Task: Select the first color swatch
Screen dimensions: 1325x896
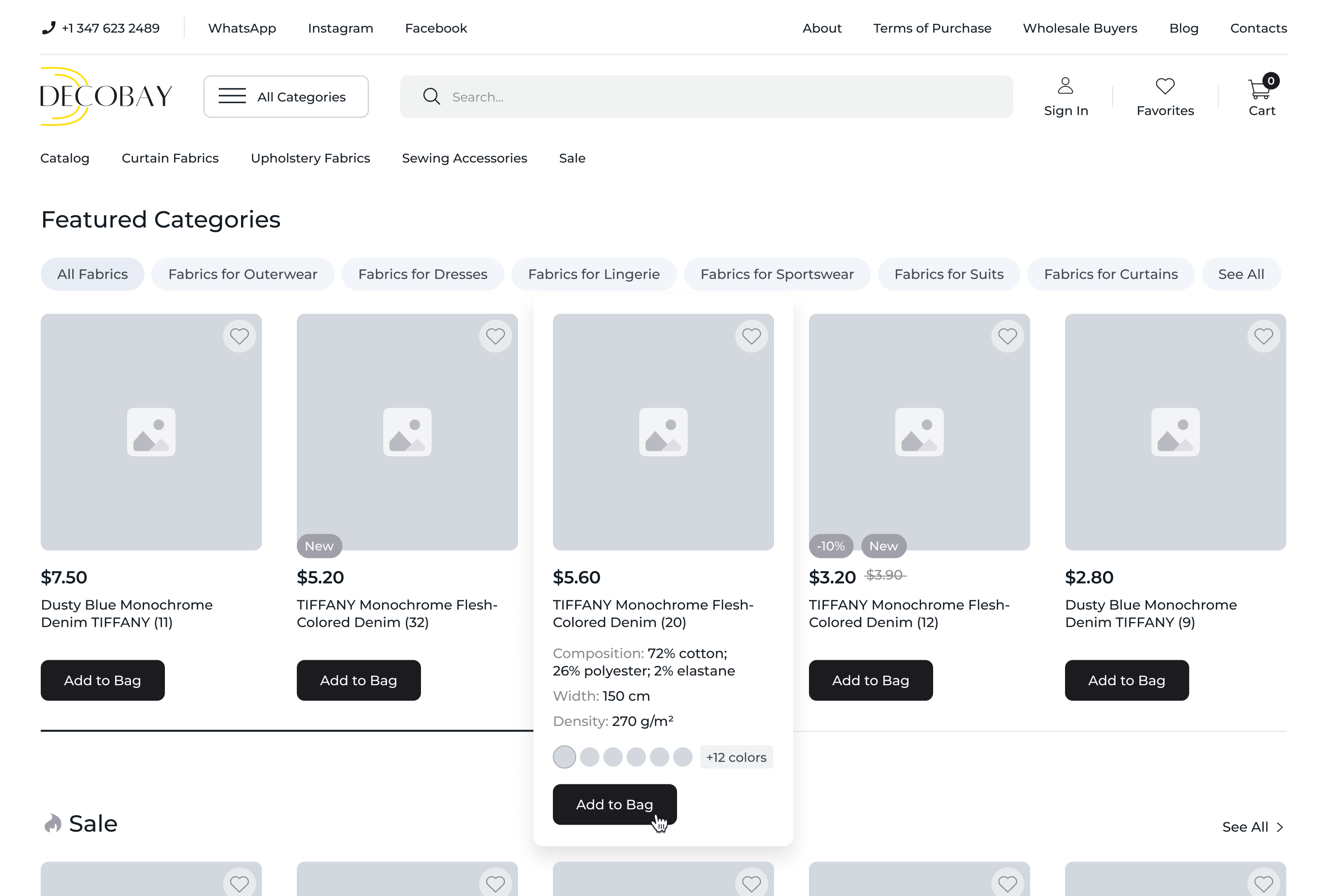Action: (x=565, y=757)
